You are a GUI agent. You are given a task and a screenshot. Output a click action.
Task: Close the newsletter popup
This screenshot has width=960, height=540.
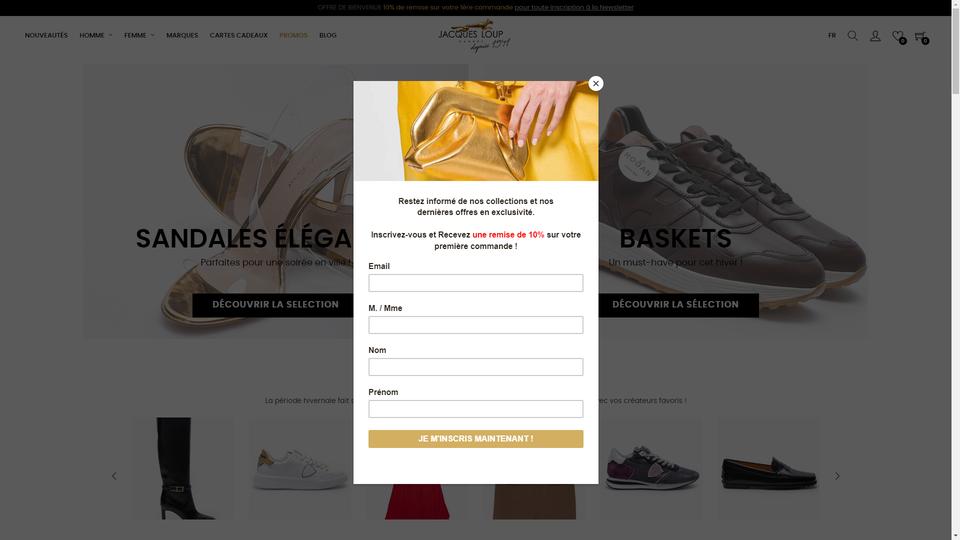(595, 83)
